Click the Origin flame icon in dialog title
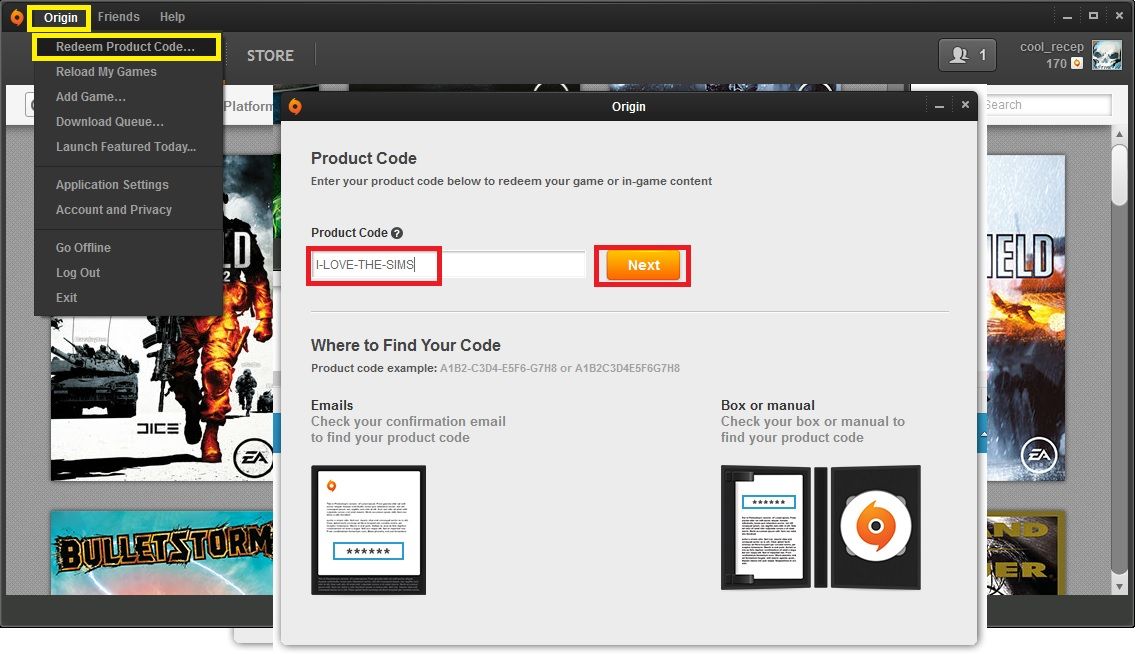The height and width of the screenshot is (654, 1139). coord(295,106)
